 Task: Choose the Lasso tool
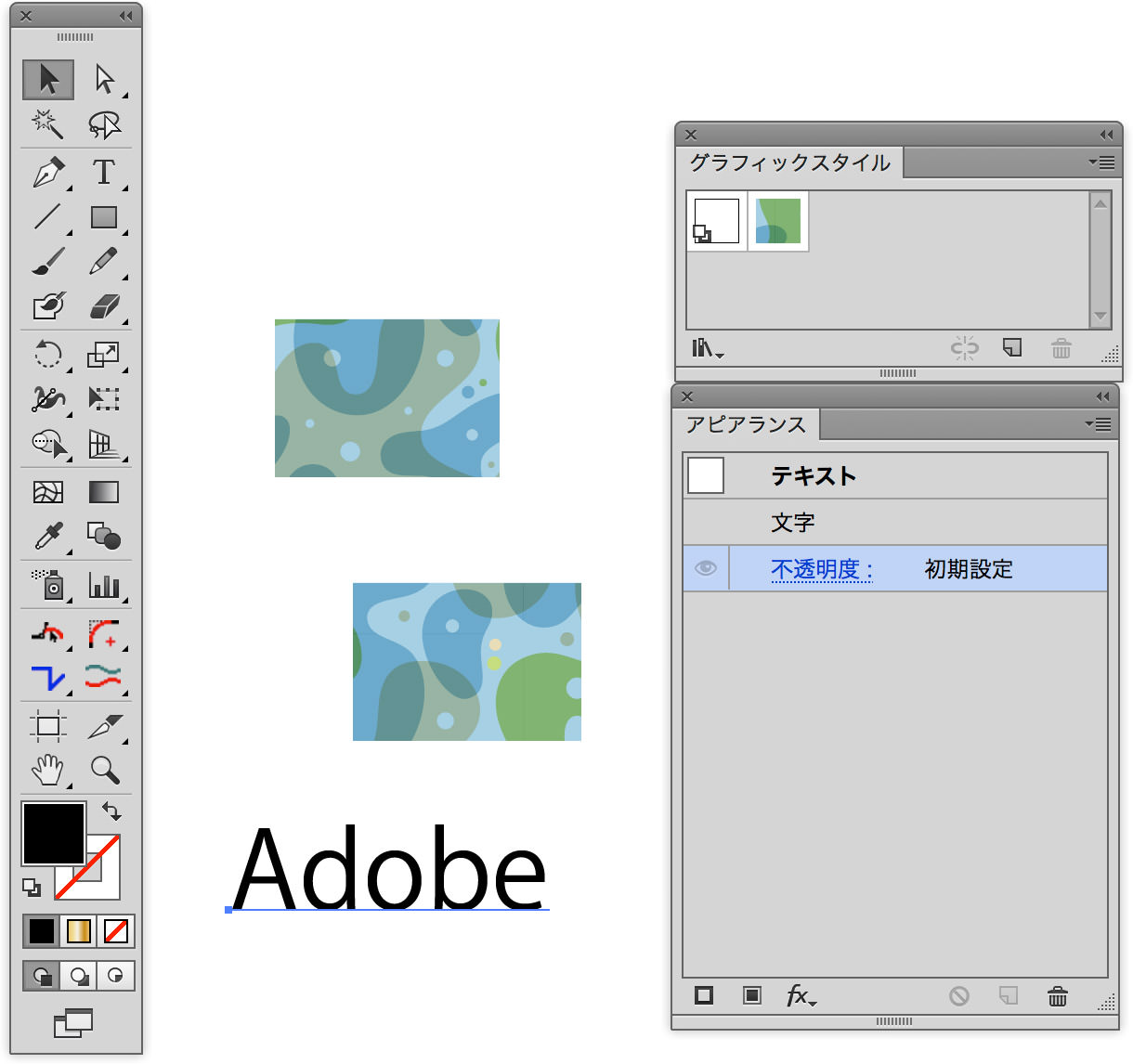pos(104,124)
